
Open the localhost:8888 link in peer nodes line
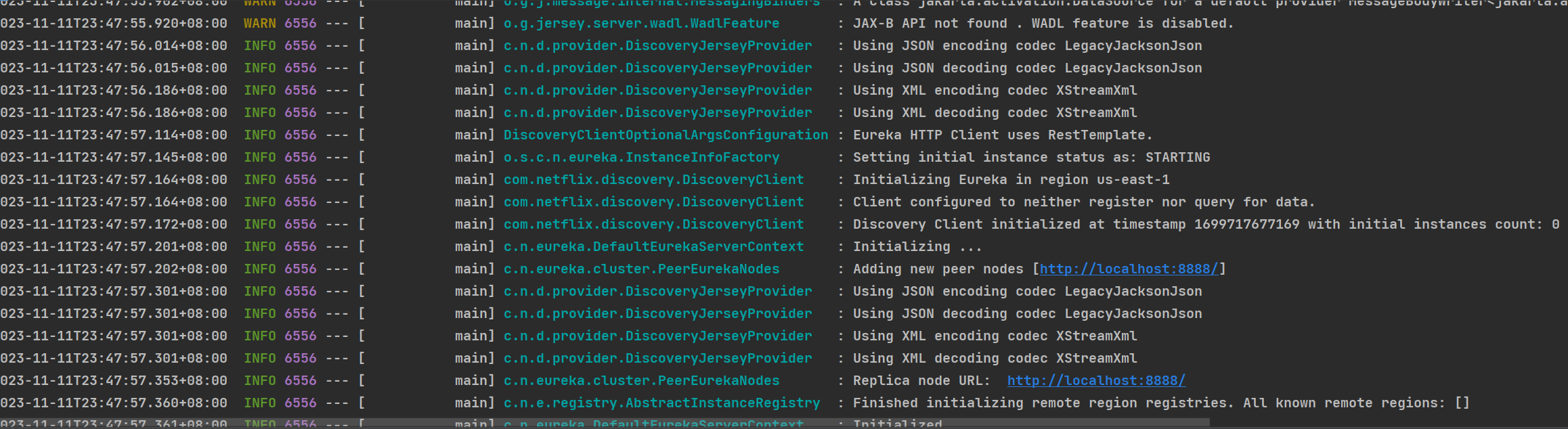pos(1129,269)
